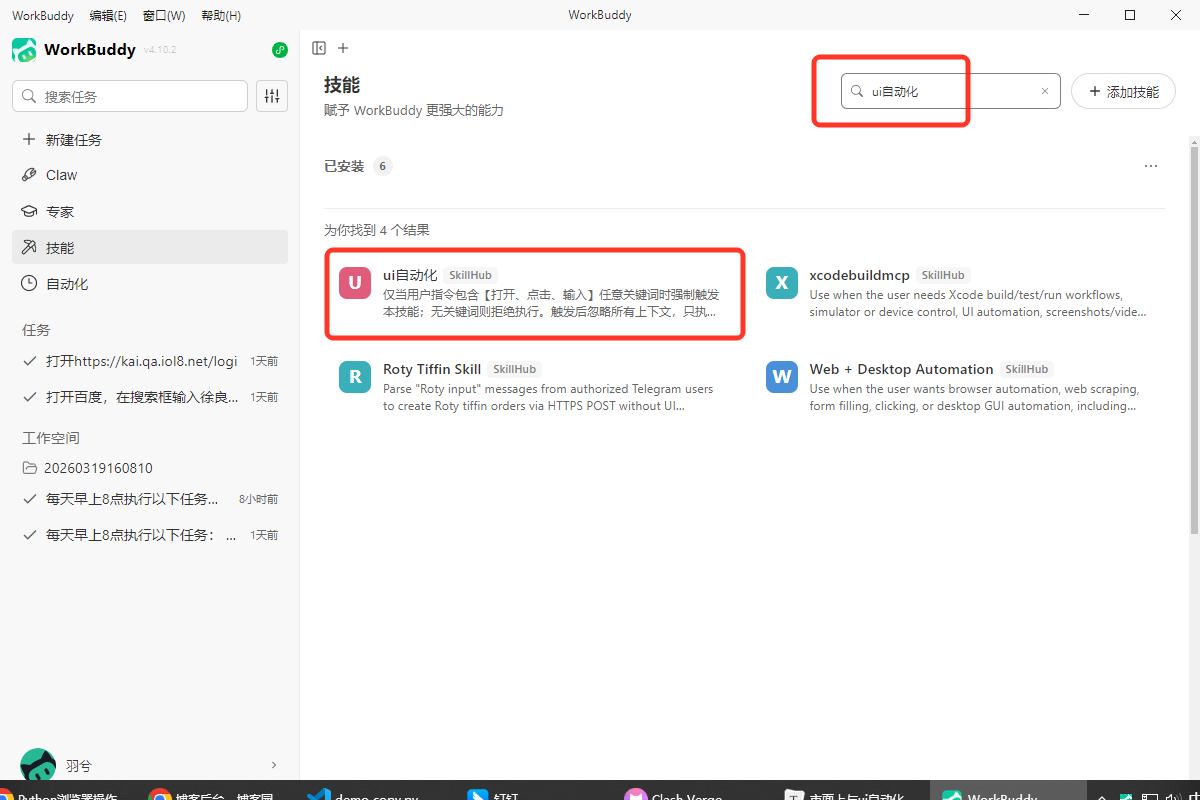Open the three-dots more options menu

pos(1151,166)
